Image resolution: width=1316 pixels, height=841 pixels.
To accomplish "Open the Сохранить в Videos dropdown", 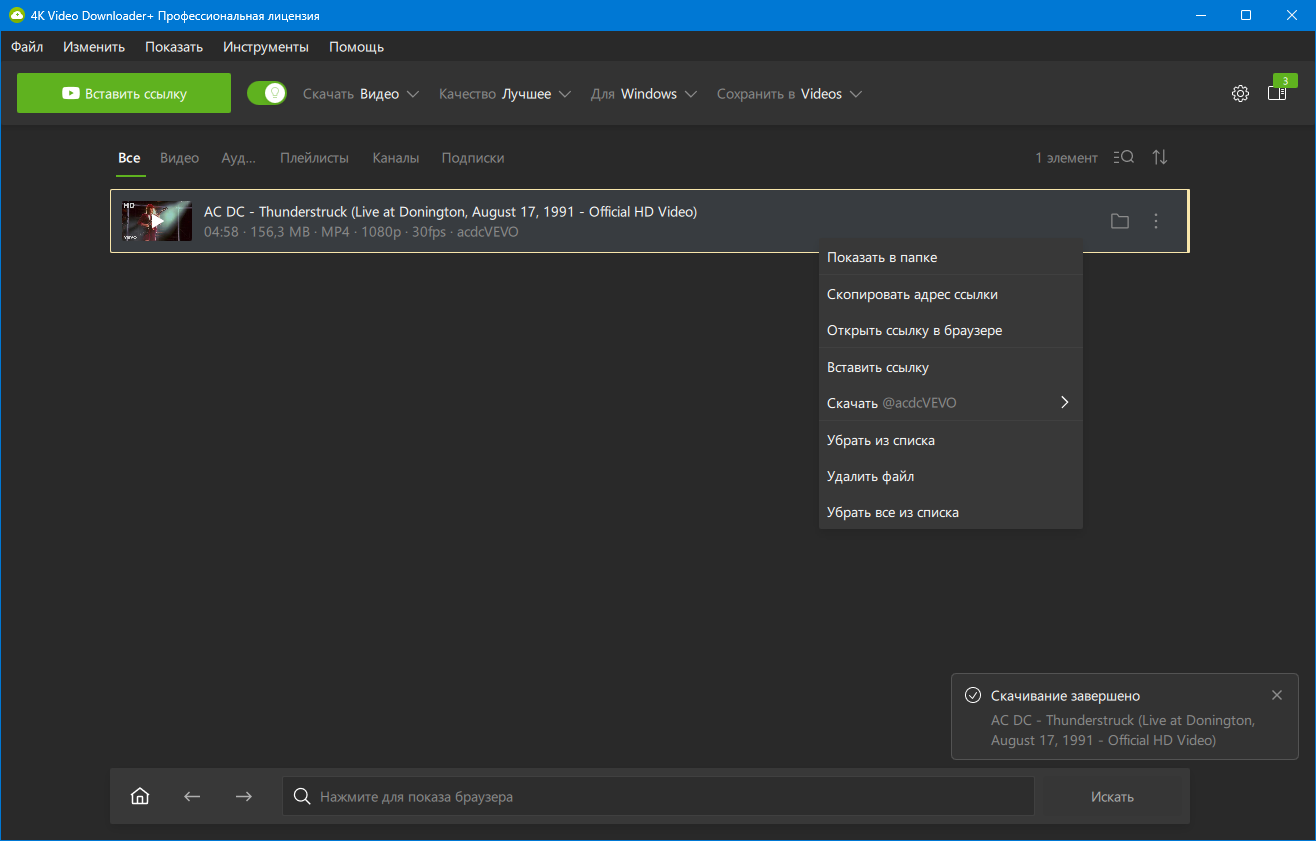I will pyautogui.click(x=789, y=94).
